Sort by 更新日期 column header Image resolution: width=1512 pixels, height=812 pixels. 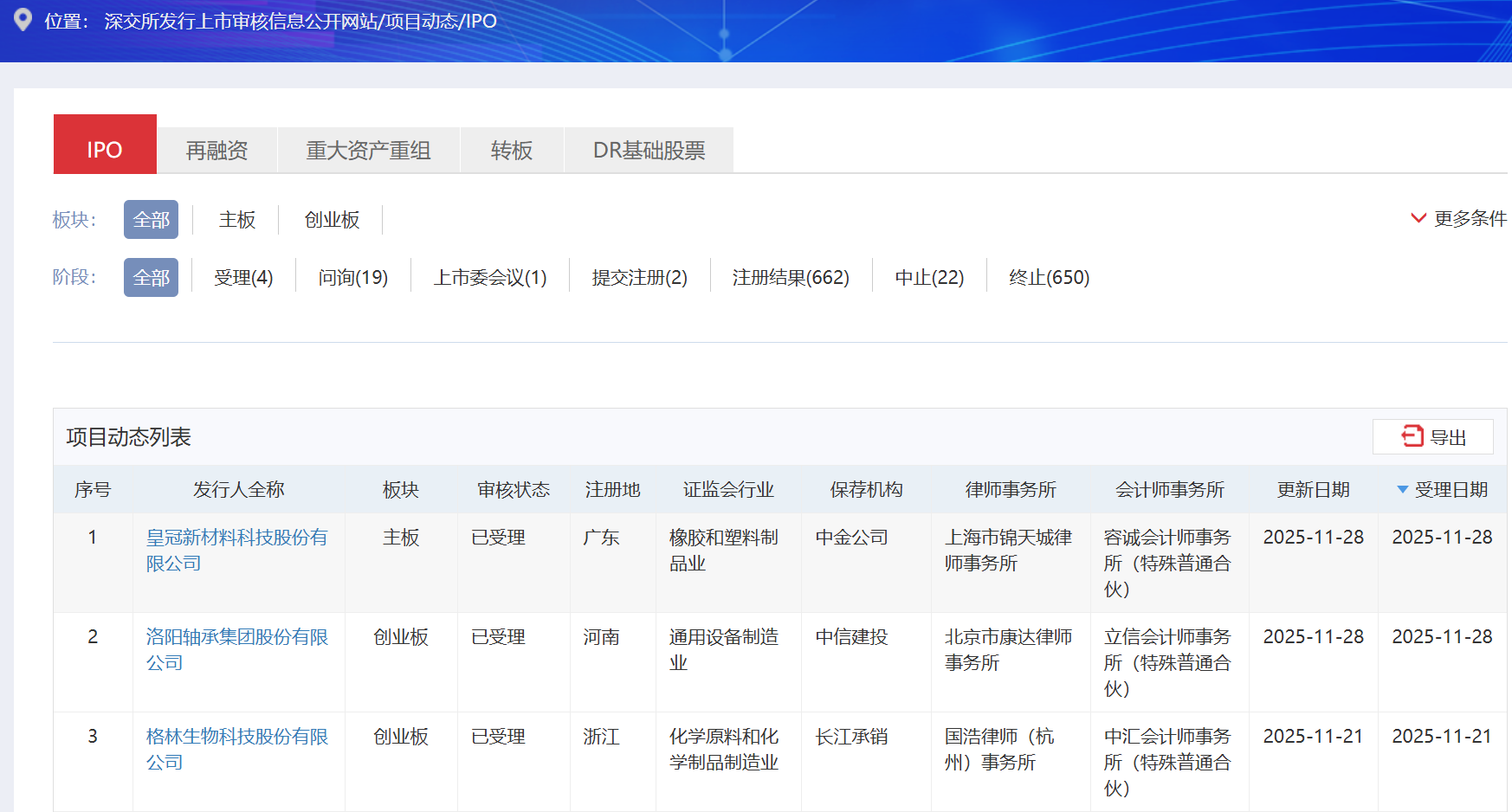[1313, 490]
